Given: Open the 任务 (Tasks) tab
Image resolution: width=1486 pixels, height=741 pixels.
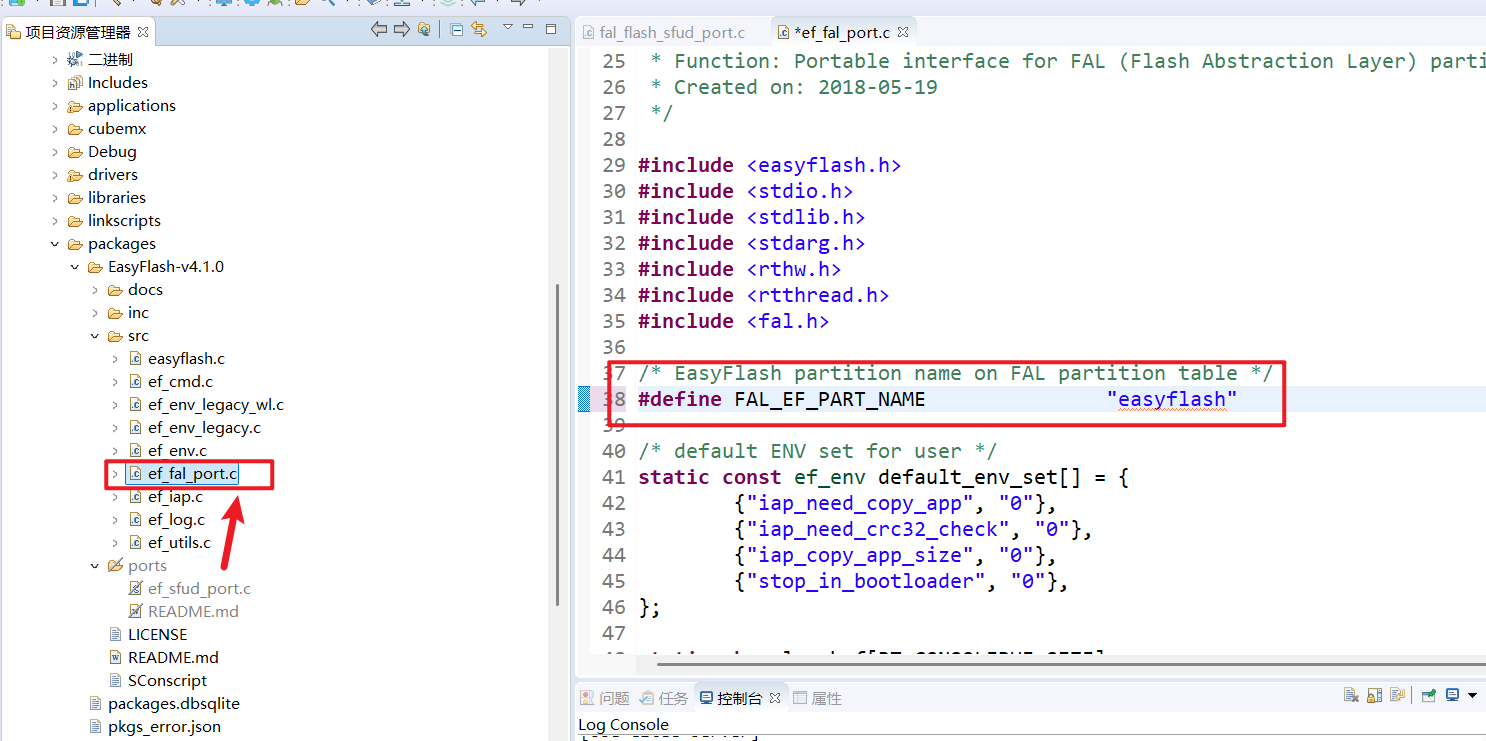Looking at the screenshot, I should pyautogui.click(x=664, y=698).
